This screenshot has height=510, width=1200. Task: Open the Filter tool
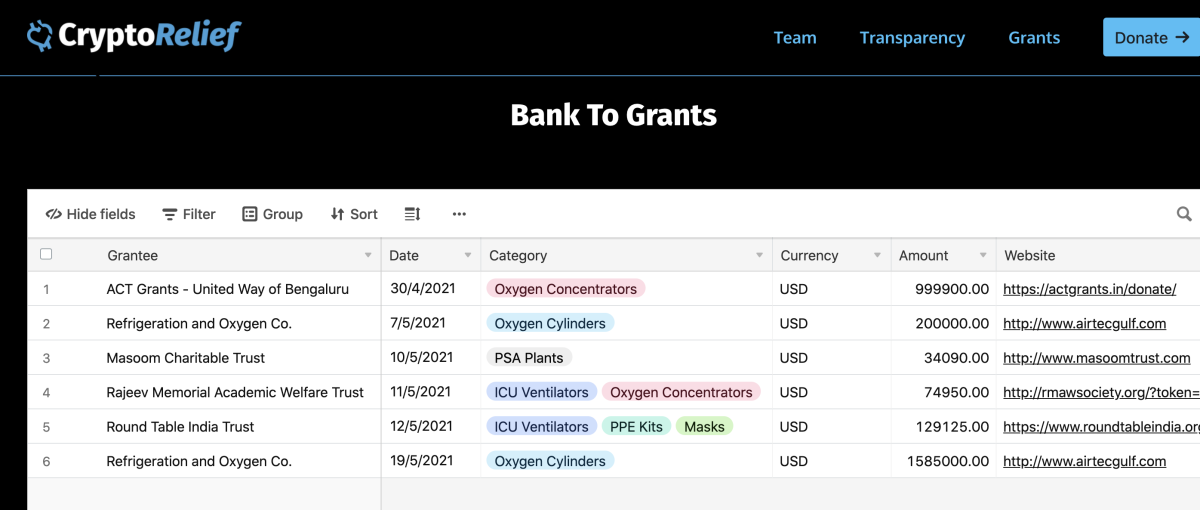pos(189,214)
